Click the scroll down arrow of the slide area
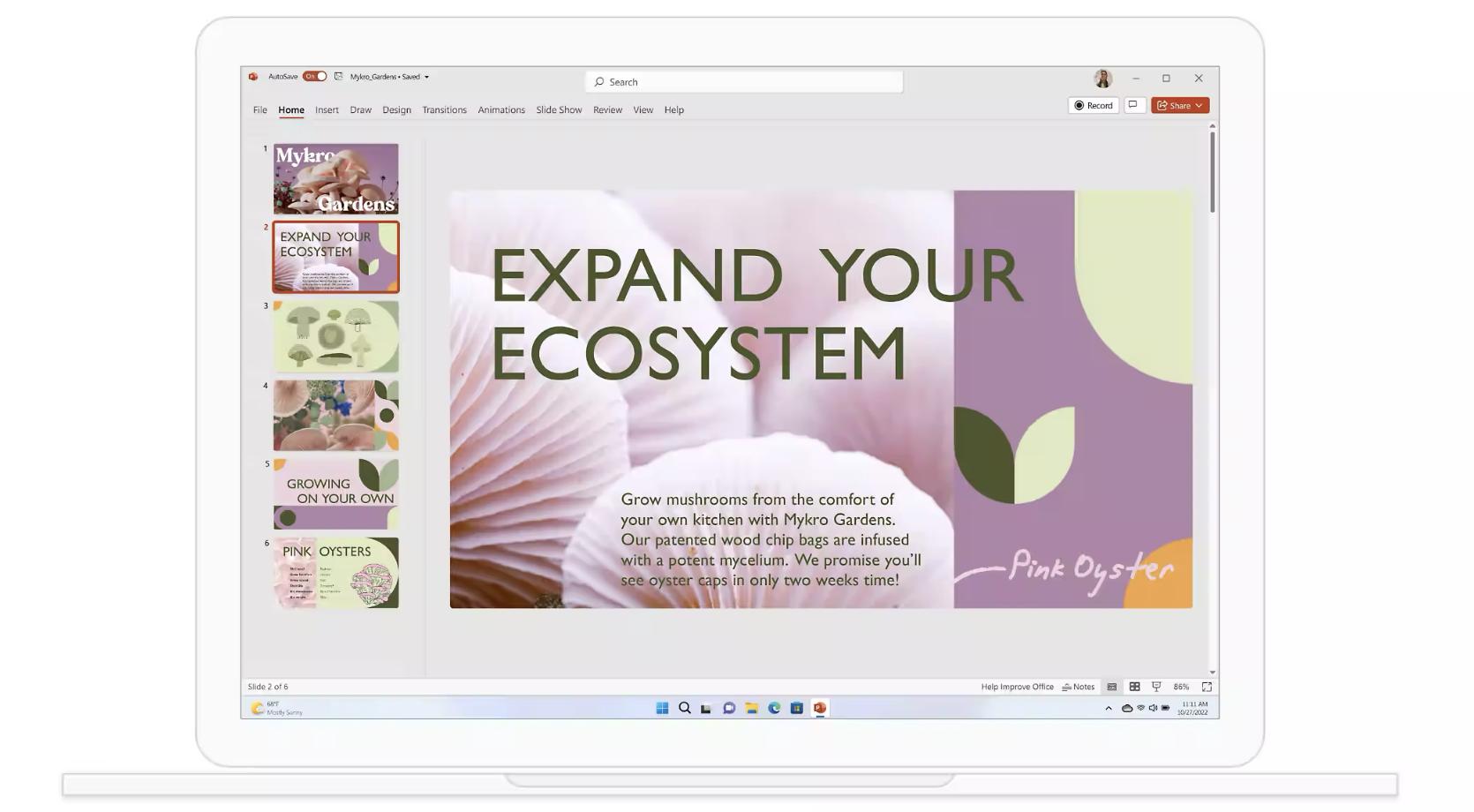The height and width of the screenshot is (812, 1474). [1213, 673]
